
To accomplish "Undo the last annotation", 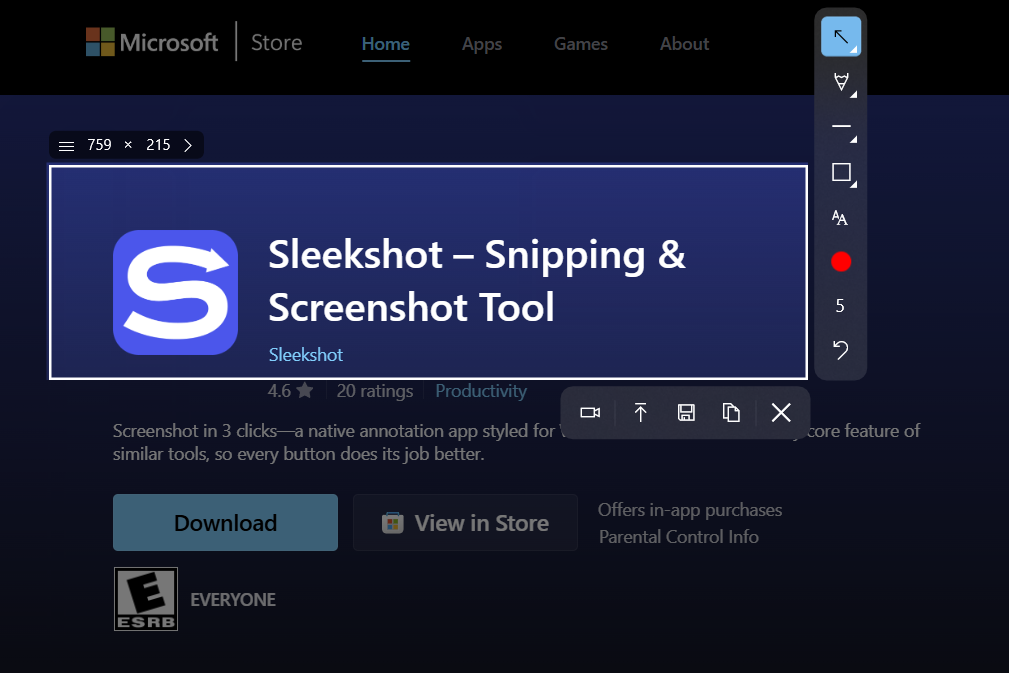I will click(x=840, y=349).
